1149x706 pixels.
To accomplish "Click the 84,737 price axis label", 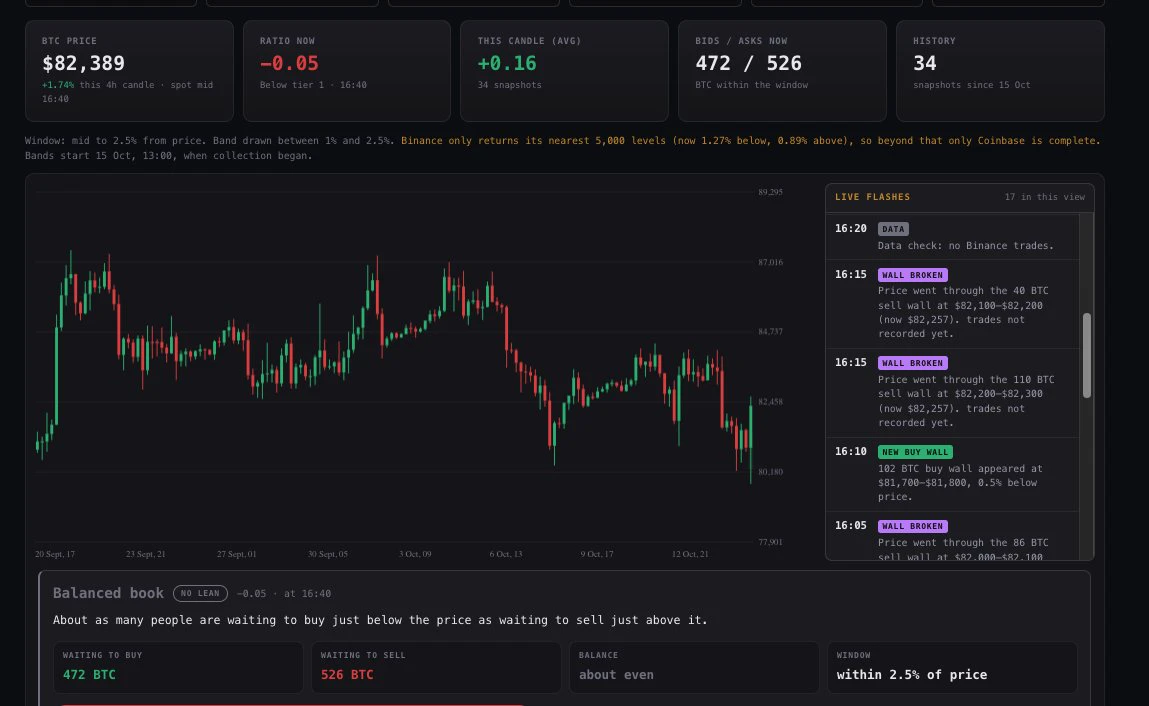I will 770,332.
